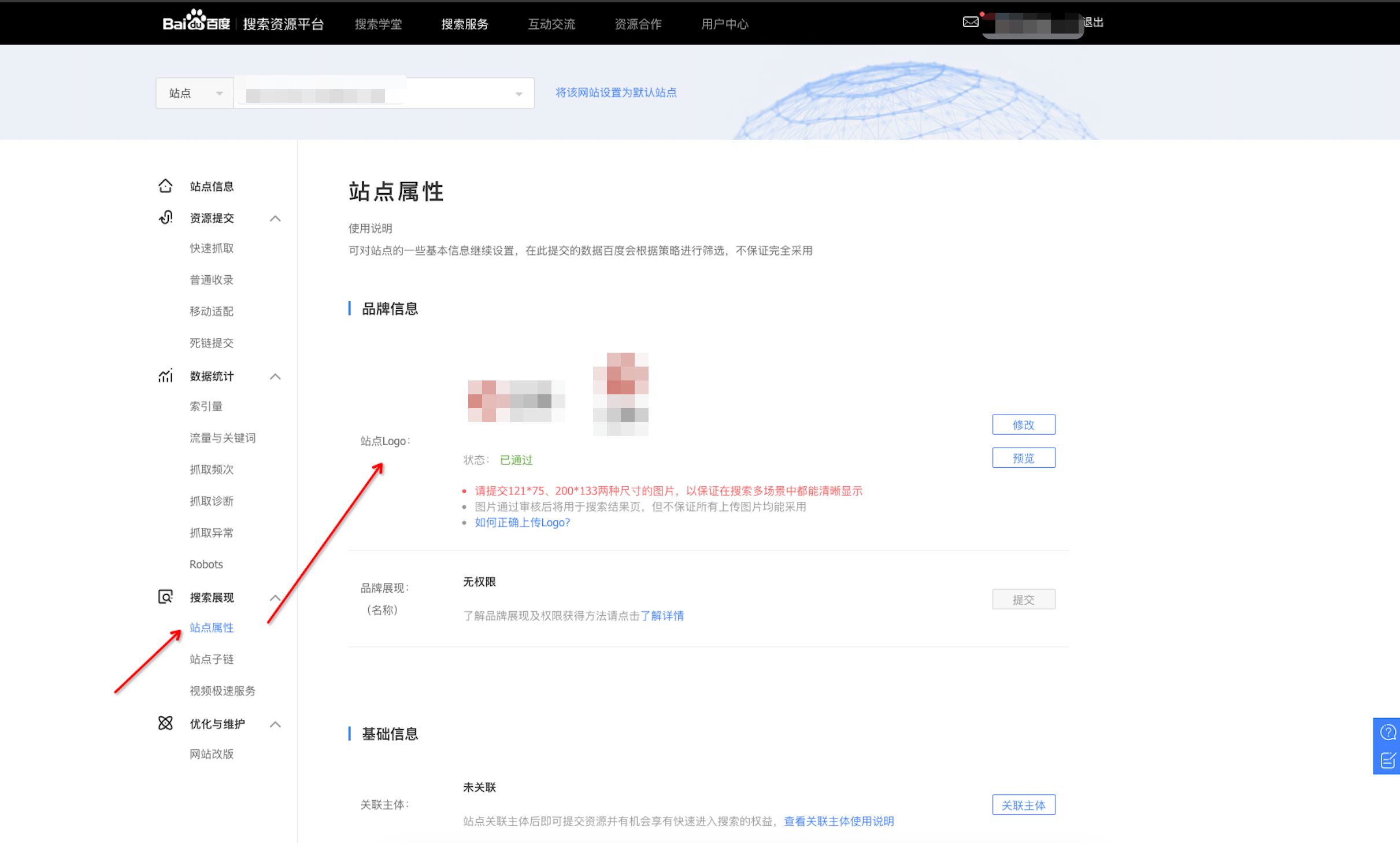
Task: Click the 了解详情 link
Action: (x=662, y=615)
